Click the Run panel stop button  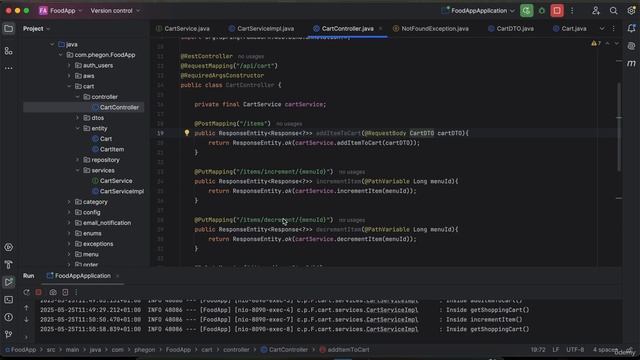(38, 292)
